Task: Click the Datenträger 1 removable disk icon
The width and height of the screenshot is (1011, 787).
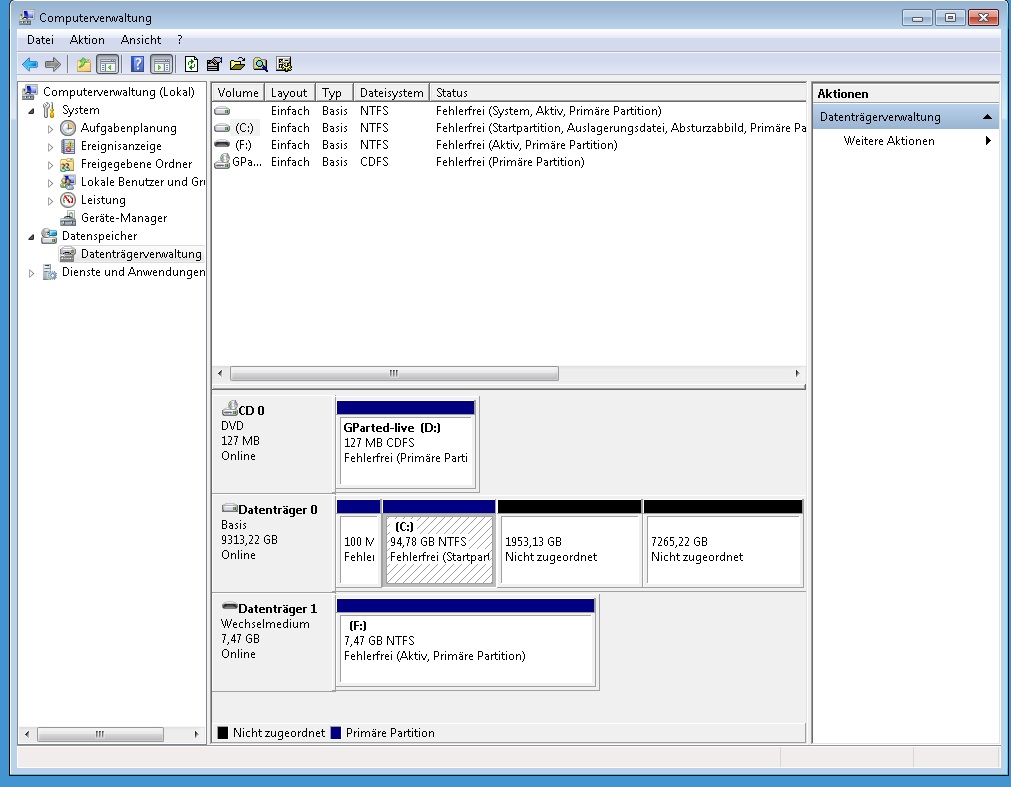Action: pos(230,607)
